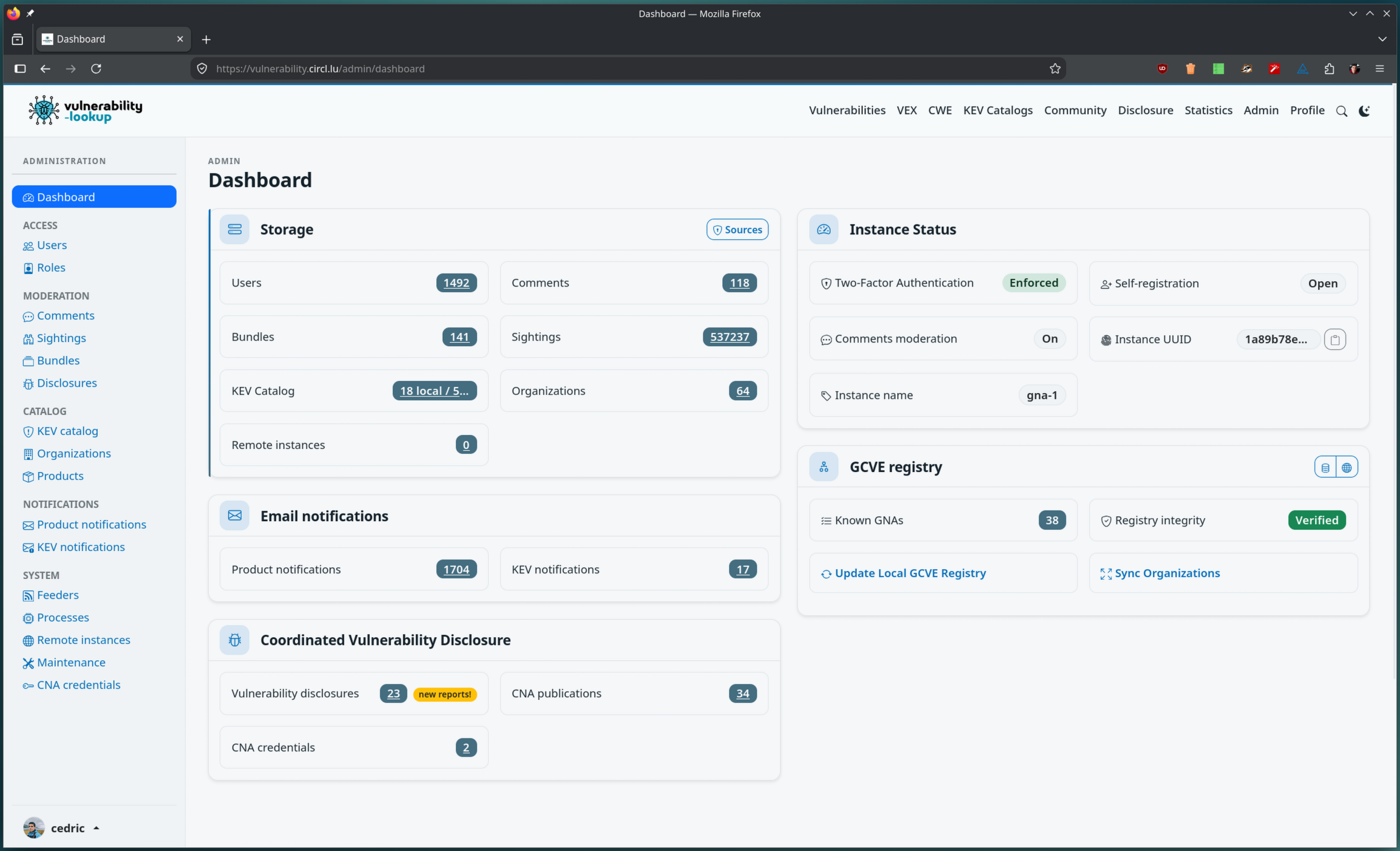
Task: Open Users in sidebar Access section
Action: click(x=45, y=245)
